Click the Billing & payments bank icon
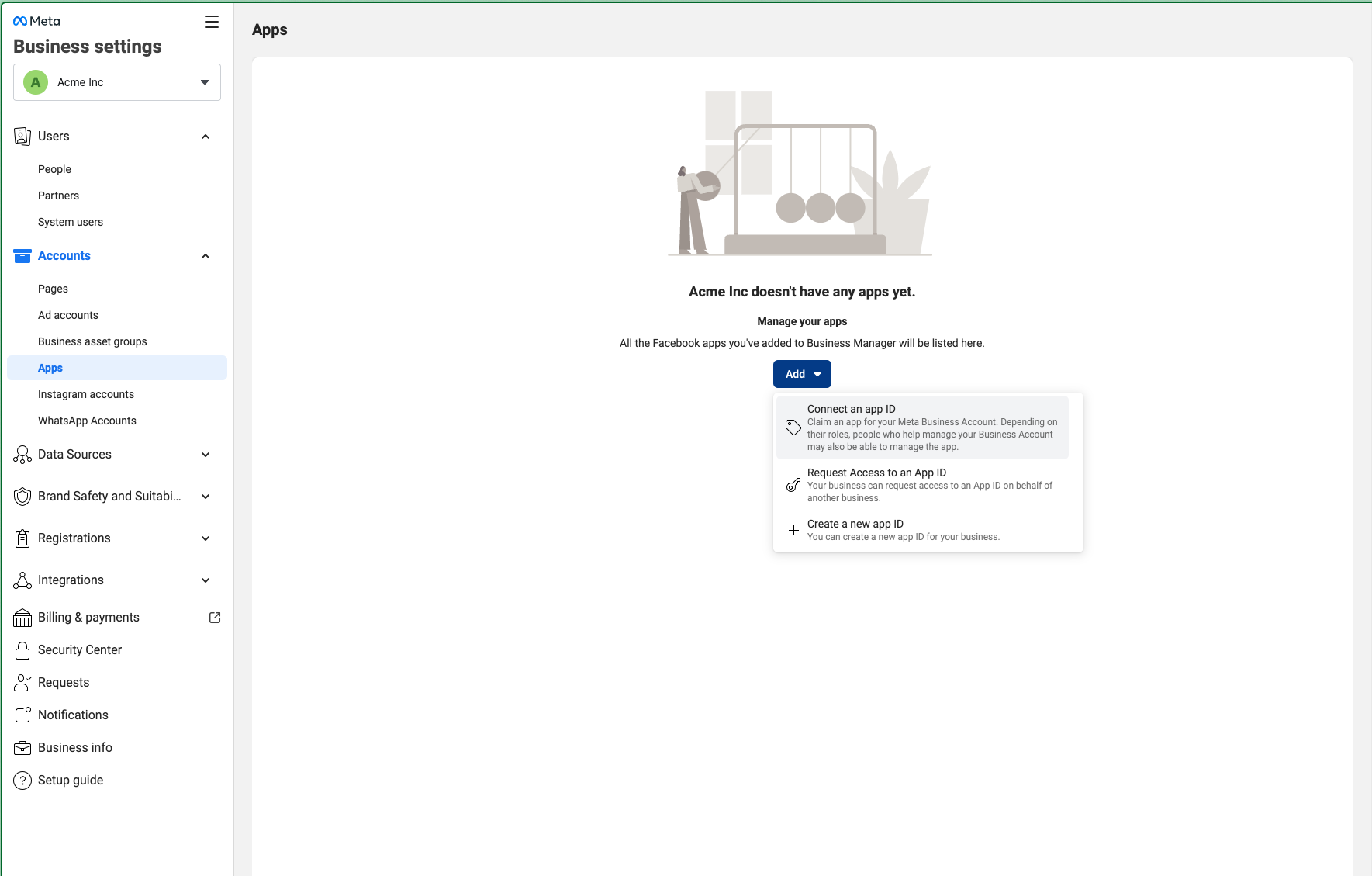This screenshot has height=876, width=1372. pos(22,618)
